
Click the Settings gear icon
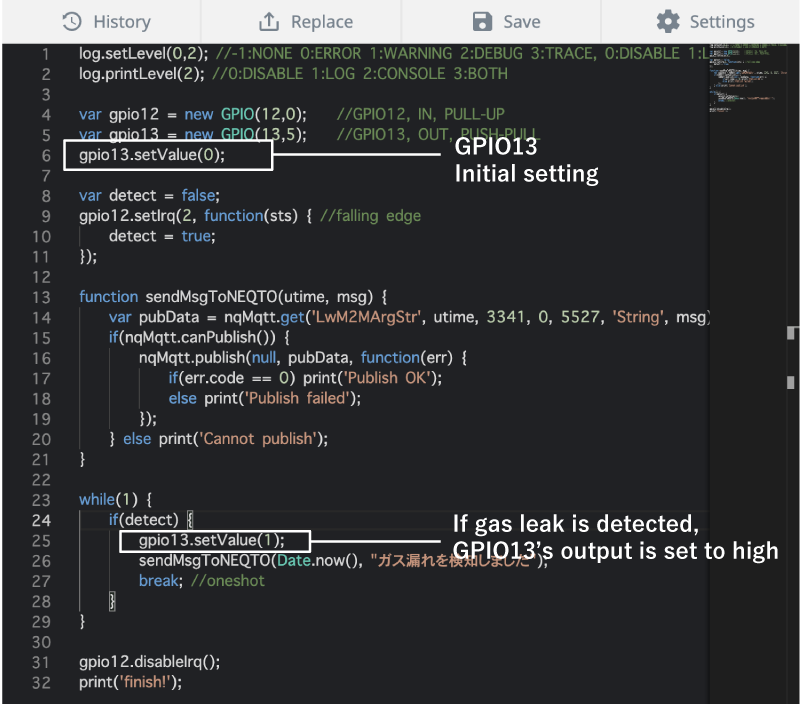coord(668,22)
